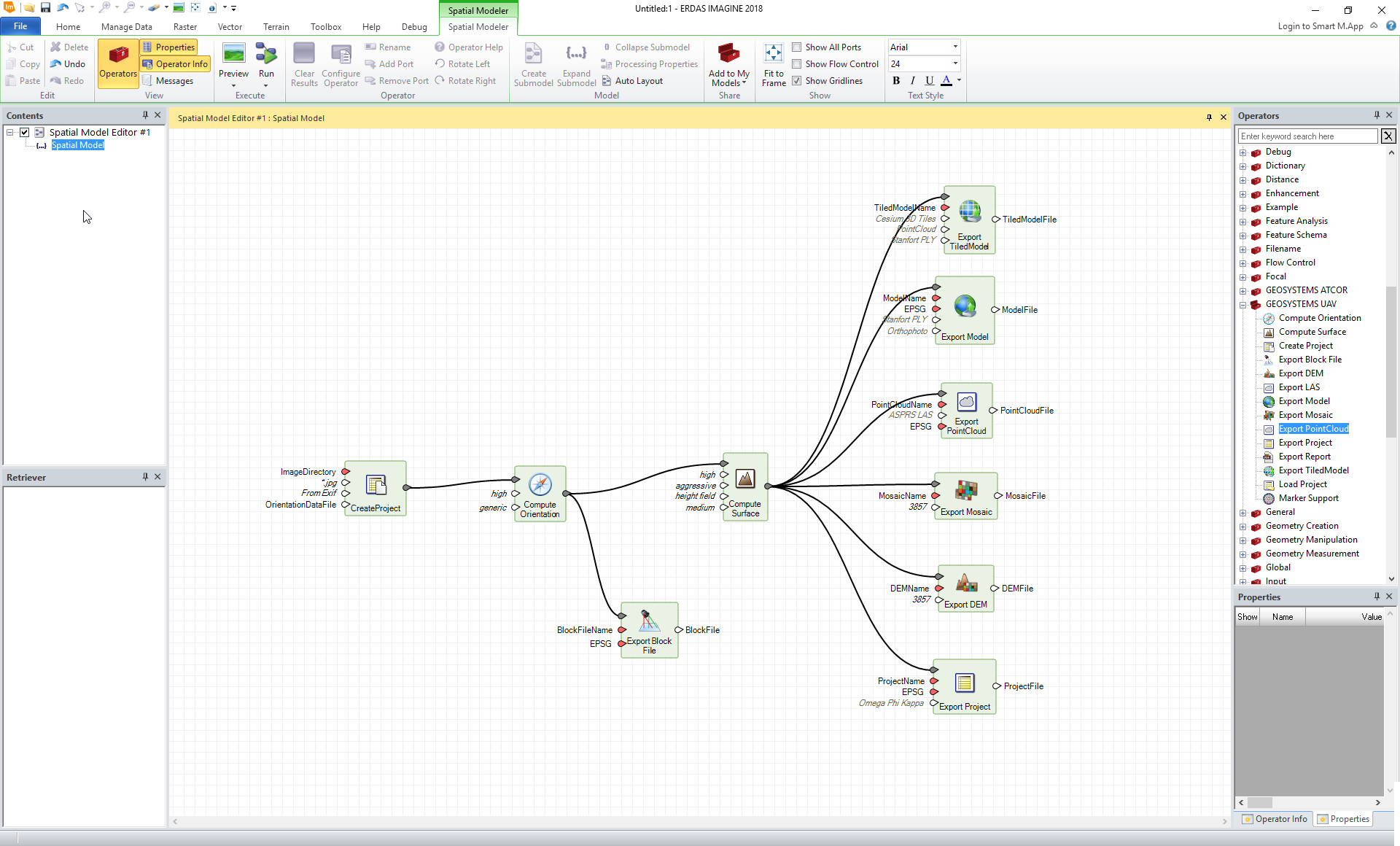
Task: Apply underline text style
Action: pos(929,80)
